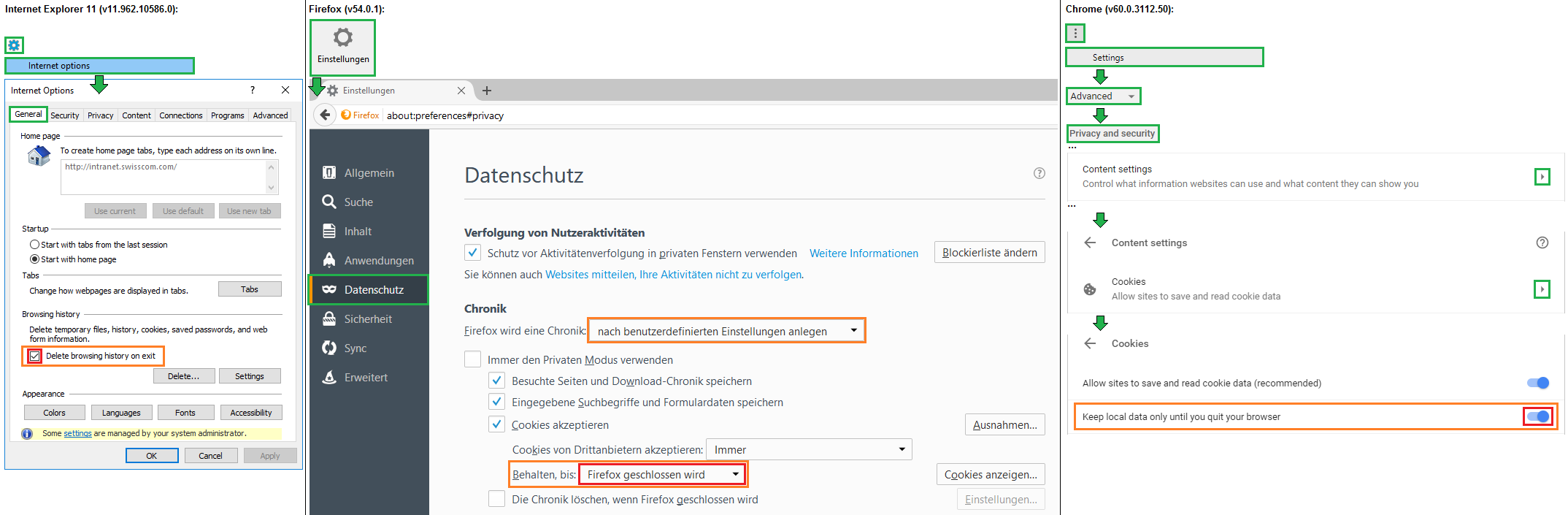This screenshot has width=1568, height=515.
Task: Go back from Chrome Cookies page arrow
Action: pos(1090,343)
